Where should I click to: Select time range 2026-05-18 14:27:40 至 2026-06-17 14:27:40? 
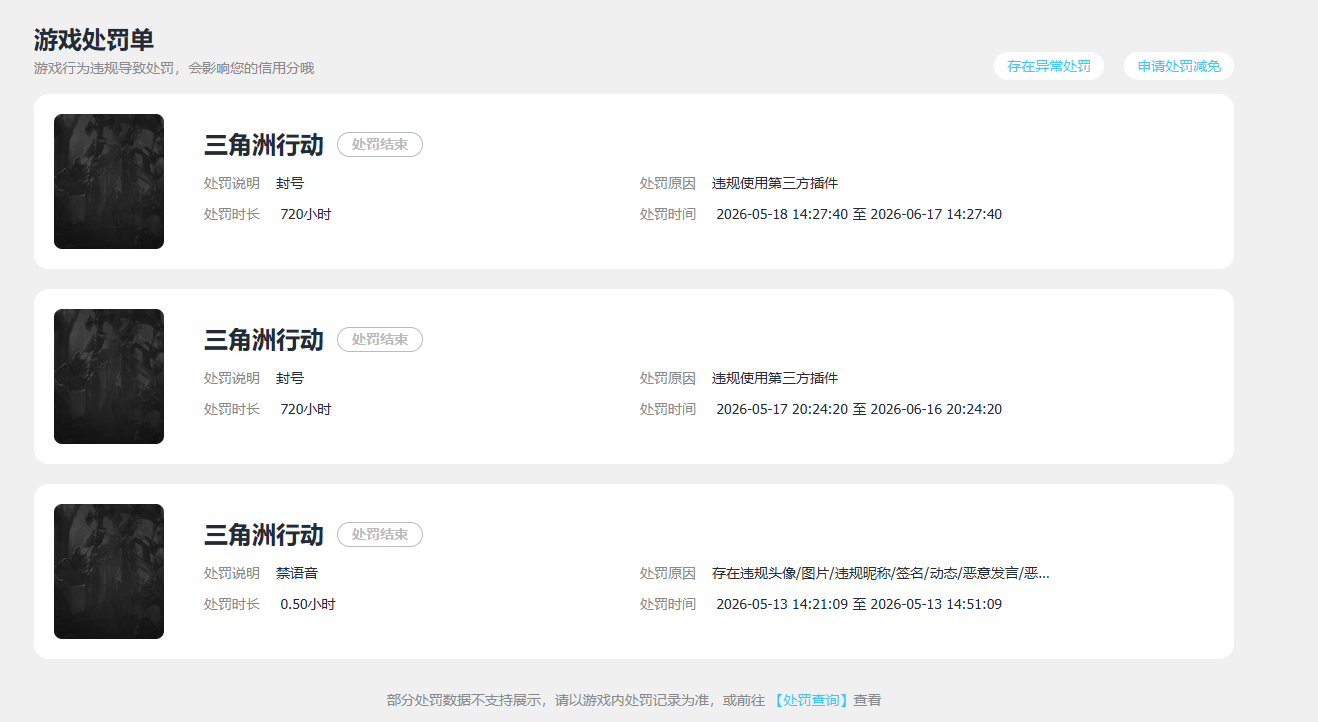(x=859, y=214)
